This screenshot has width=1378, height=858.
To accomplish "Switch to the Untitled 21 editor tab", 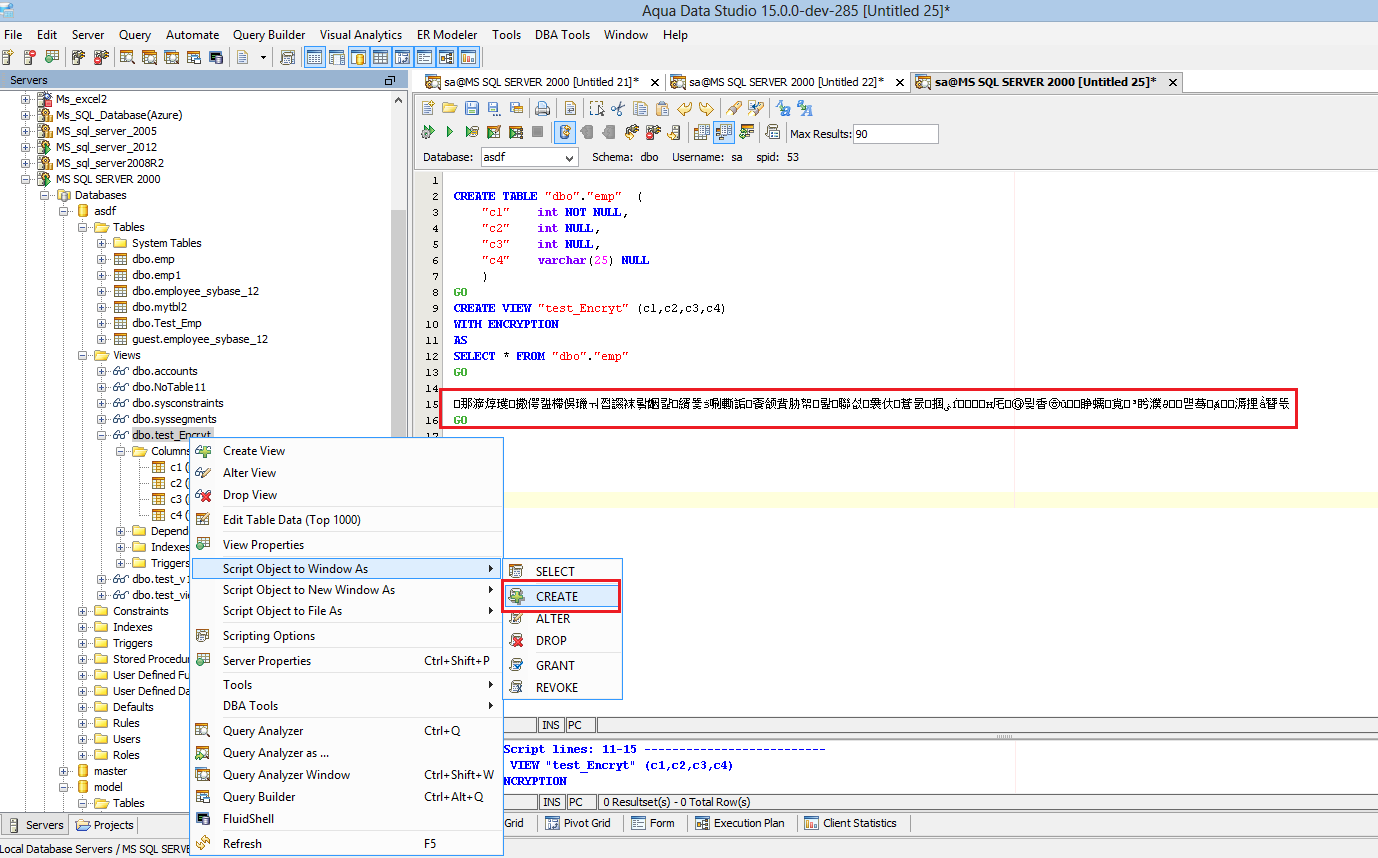I will coord(540,82).
